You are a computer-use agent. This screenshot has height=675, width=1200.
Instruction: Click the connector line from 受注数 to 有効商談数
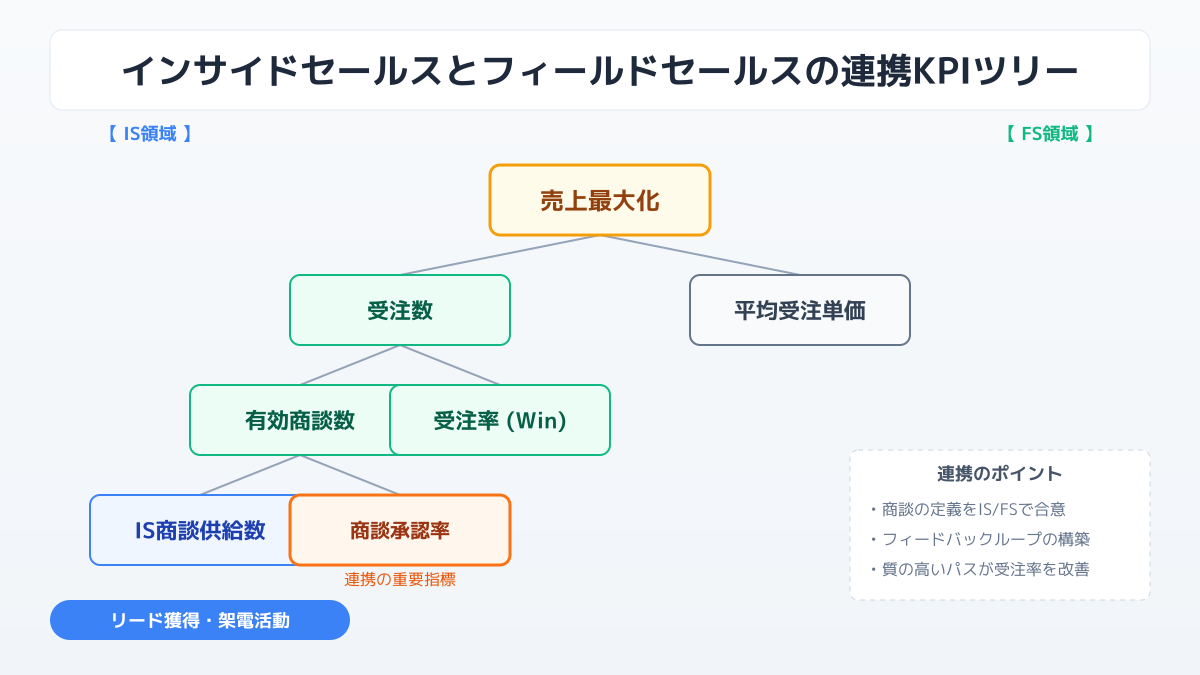pyautogui.click(x=350, y=365)
